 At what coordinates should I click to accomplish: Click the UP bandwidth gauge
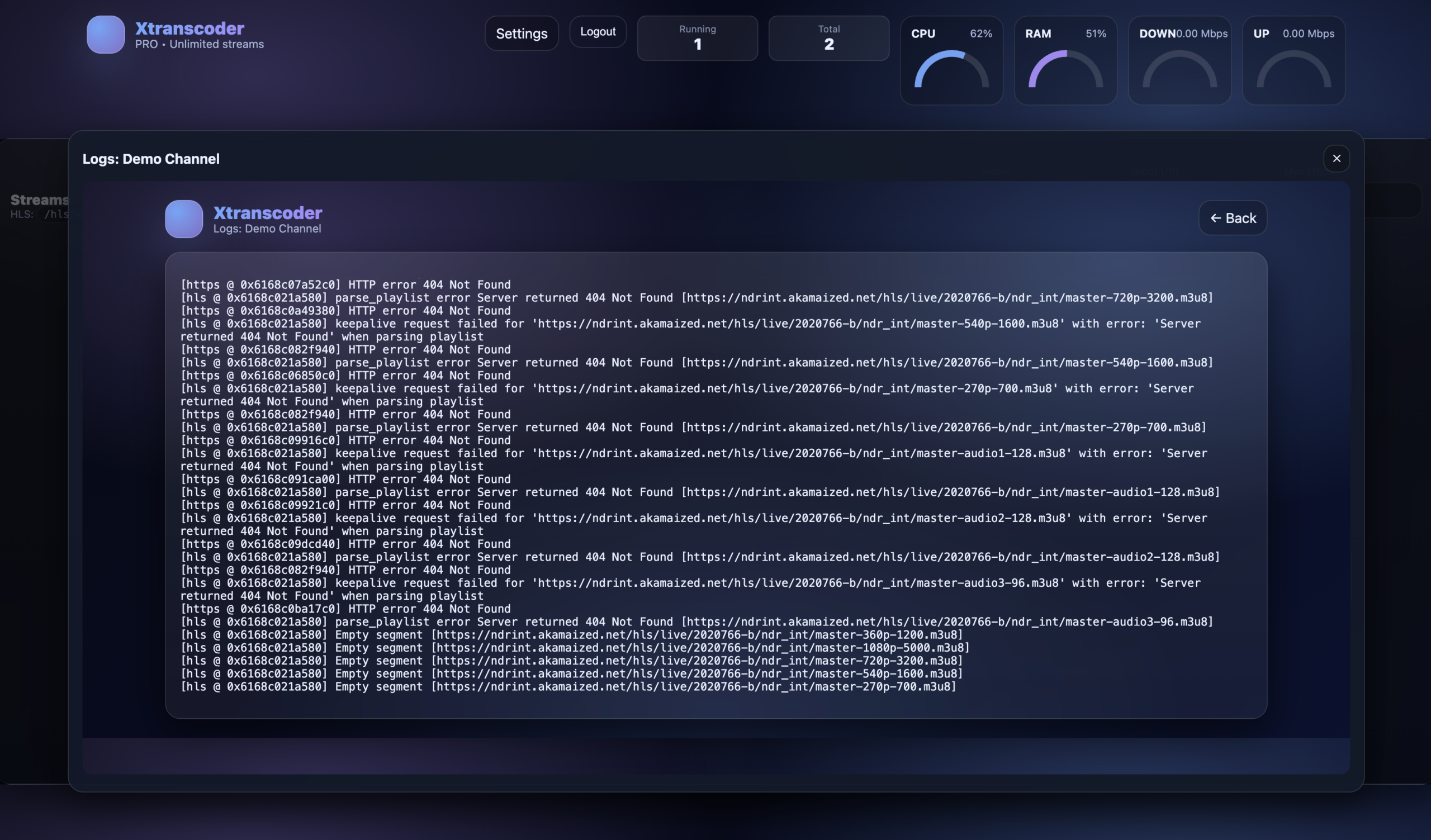pyautogui.click(x=1293, y=60)
